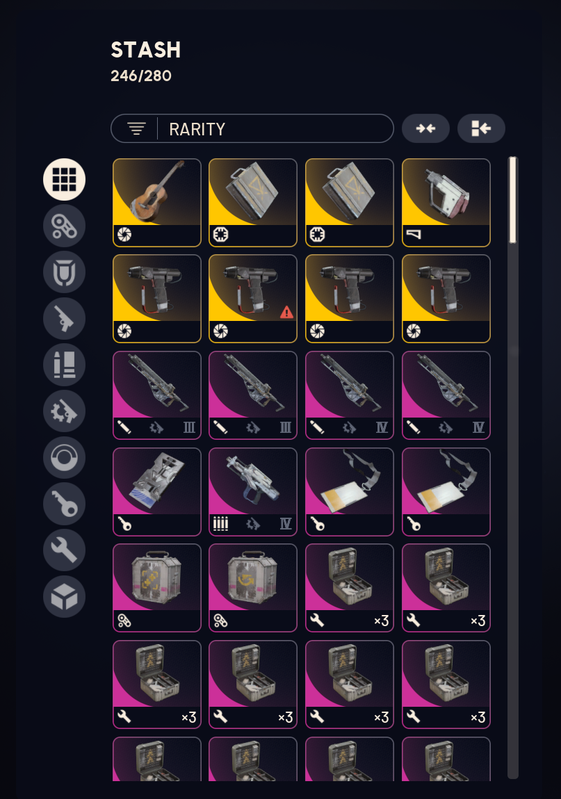Filter stash by keys icon
561x799 pixels.
point(64,504)
